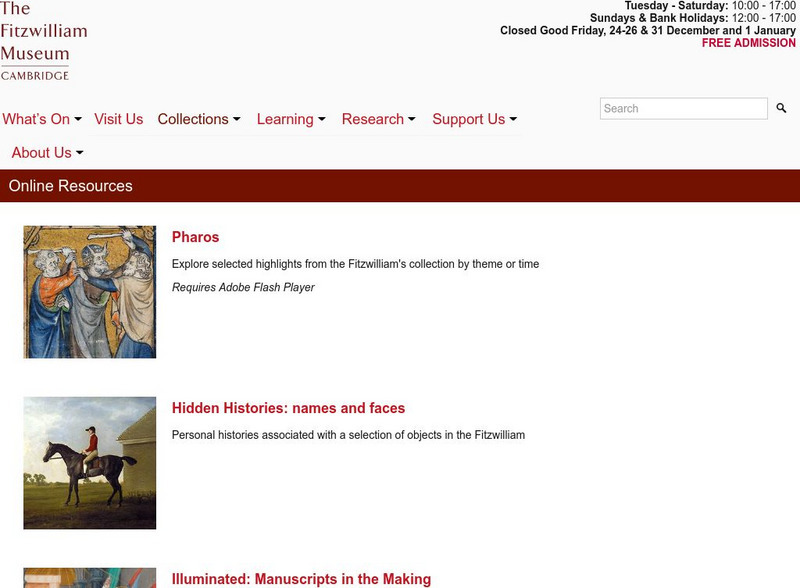This screenshot has height=588, width=800.
Task: Click the Pharos medieval manuscript thumbnail
Action: tap(90, 292)
